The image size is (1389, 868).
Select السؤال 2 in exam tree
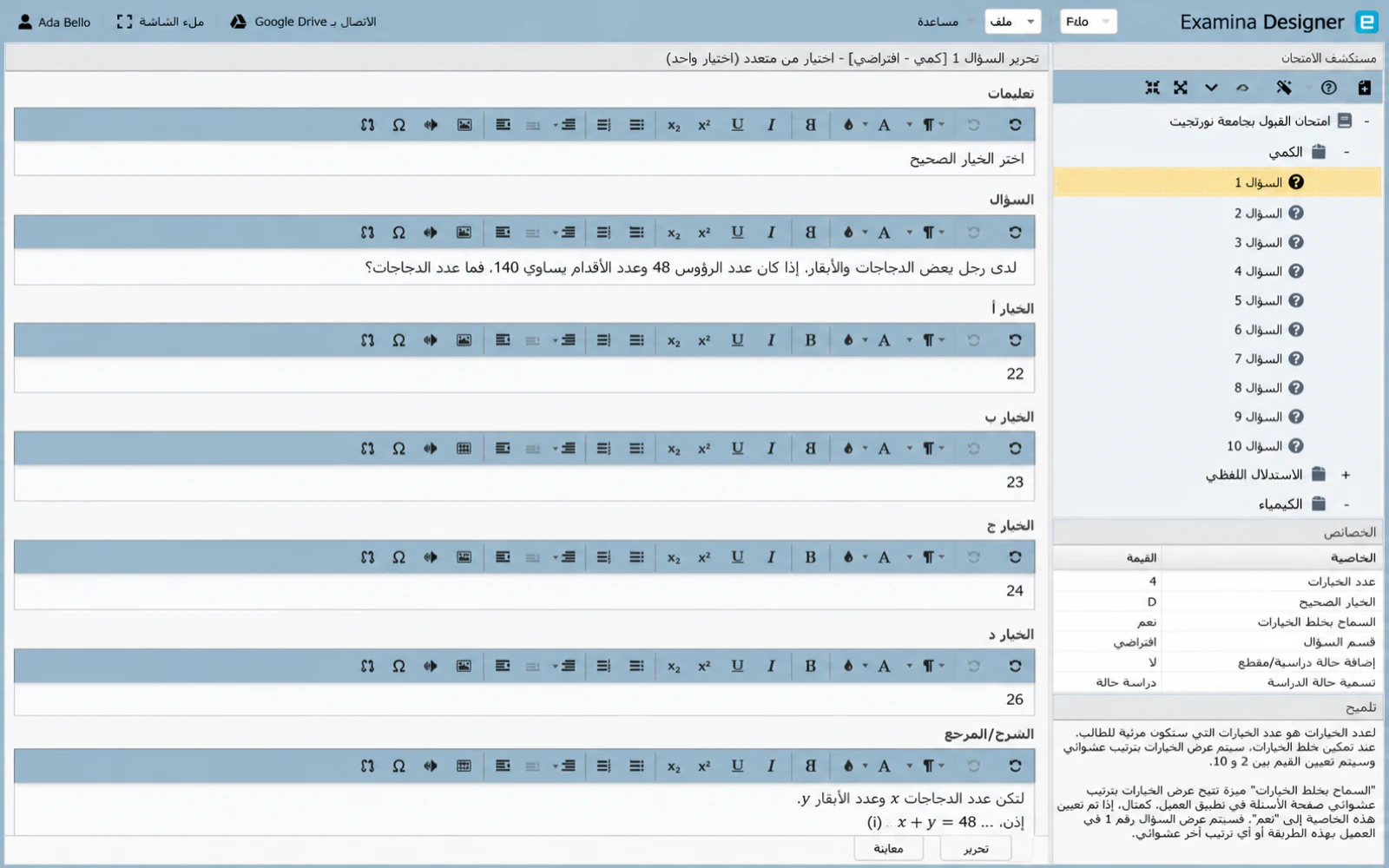[1268, 214]
